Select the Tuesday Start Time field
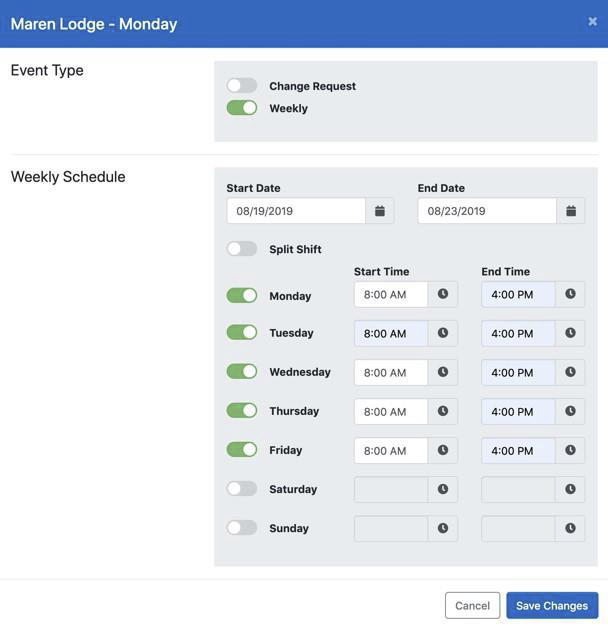This screenshot has width=608, height=629. tap(391, 333)
